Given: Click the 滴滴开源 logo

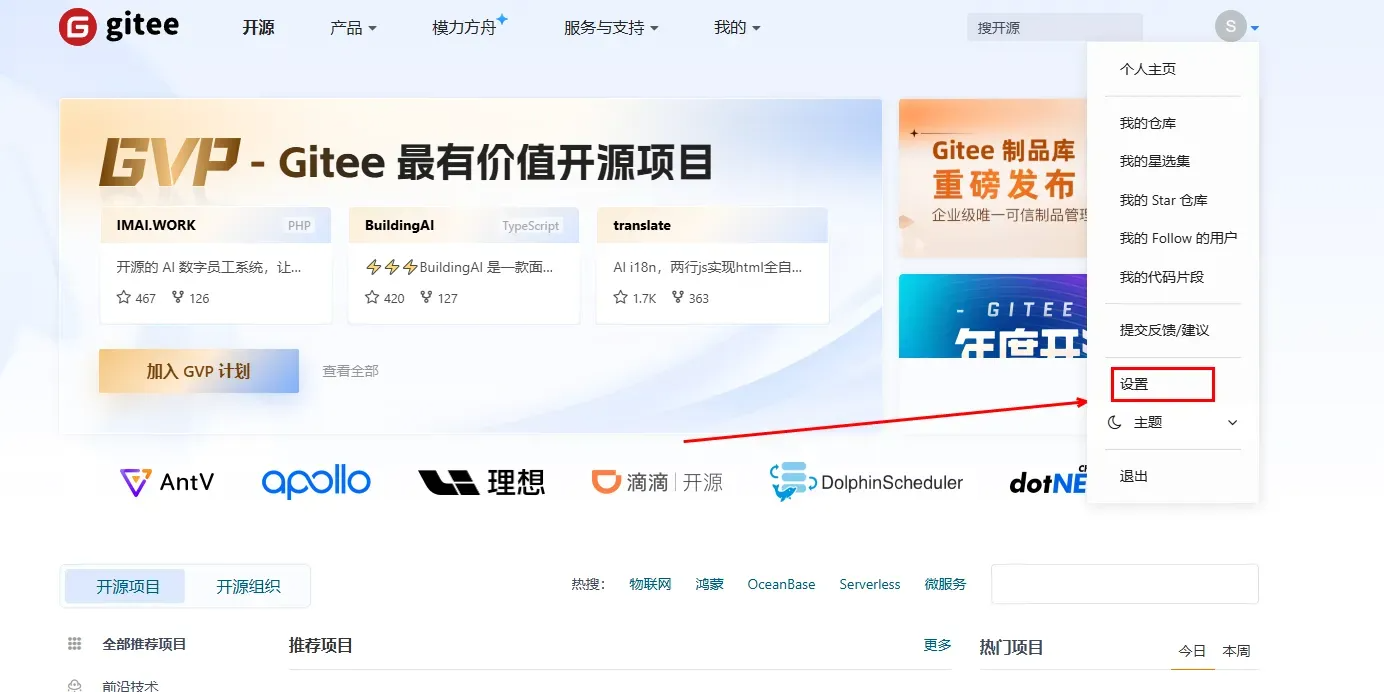Looking at the screenshot, I should 657,482.
